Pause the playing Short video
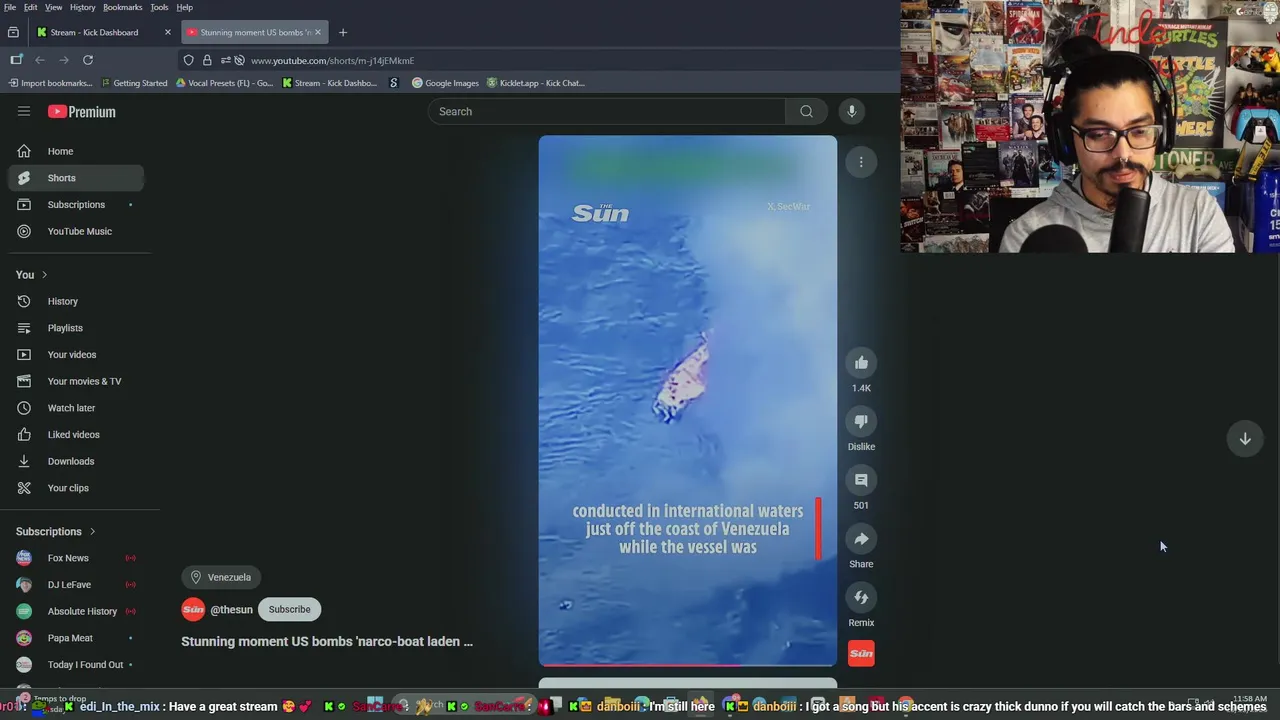The height and width of the screenshot is (720, 1280). click(x=687, y=400)
